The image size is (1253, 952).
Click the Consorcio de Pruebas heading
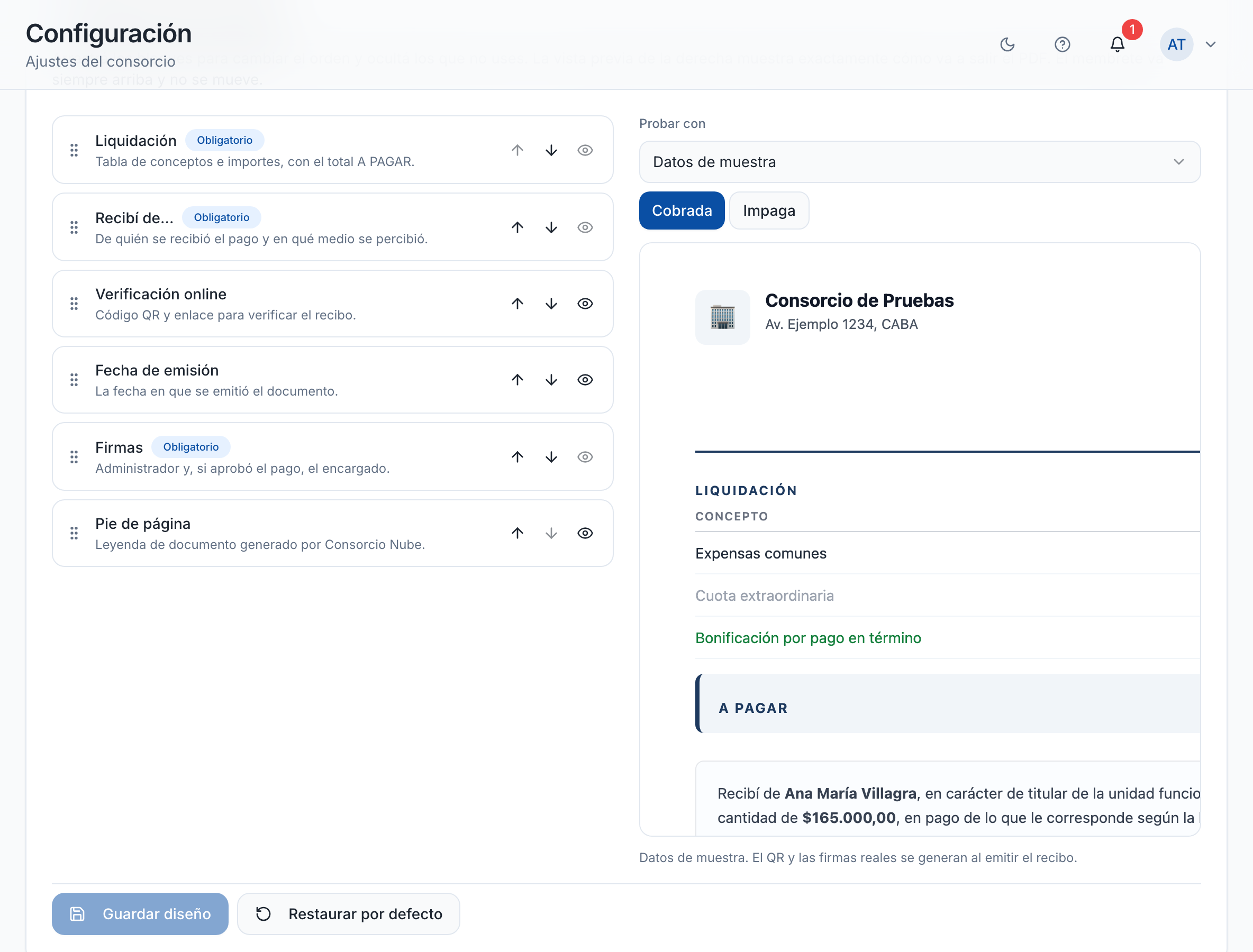pos(859,300)
